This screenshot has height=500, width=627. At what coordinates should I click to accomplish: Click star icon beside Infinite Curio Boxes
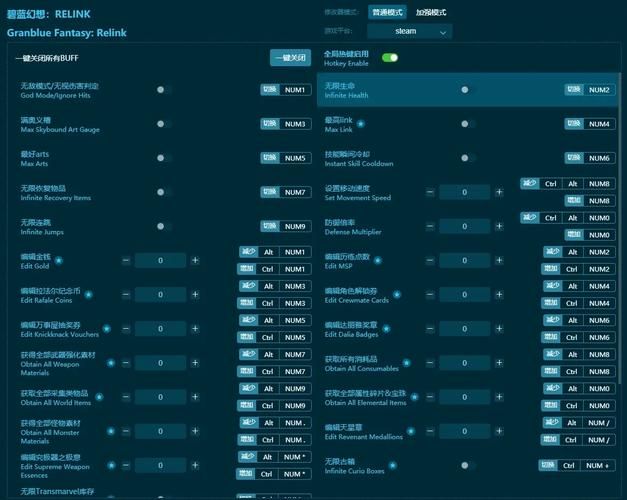(x=393, y=466)
